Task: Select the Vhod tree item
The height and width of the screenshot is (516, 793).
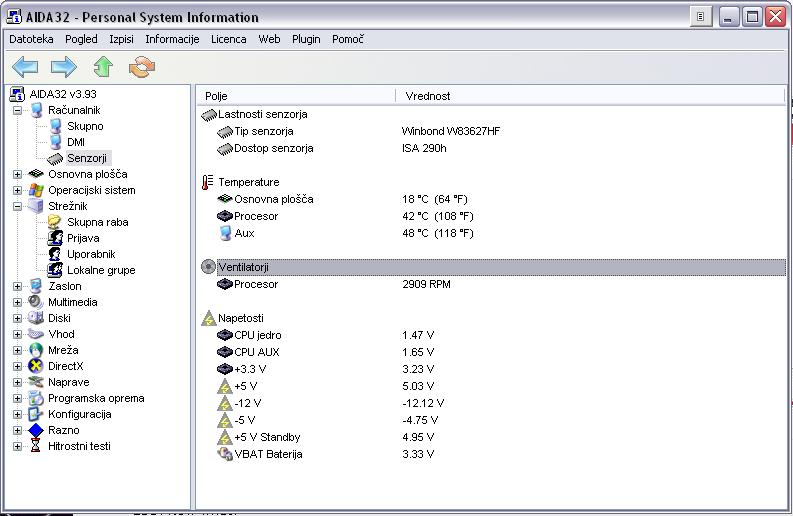Action: [61, 334]
